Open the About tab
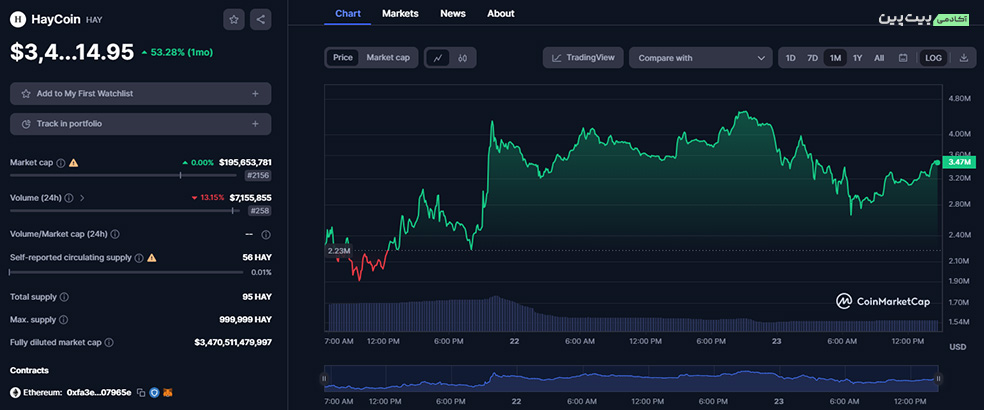The height and width of the screenshot is (410, 984). pos(501,13)
